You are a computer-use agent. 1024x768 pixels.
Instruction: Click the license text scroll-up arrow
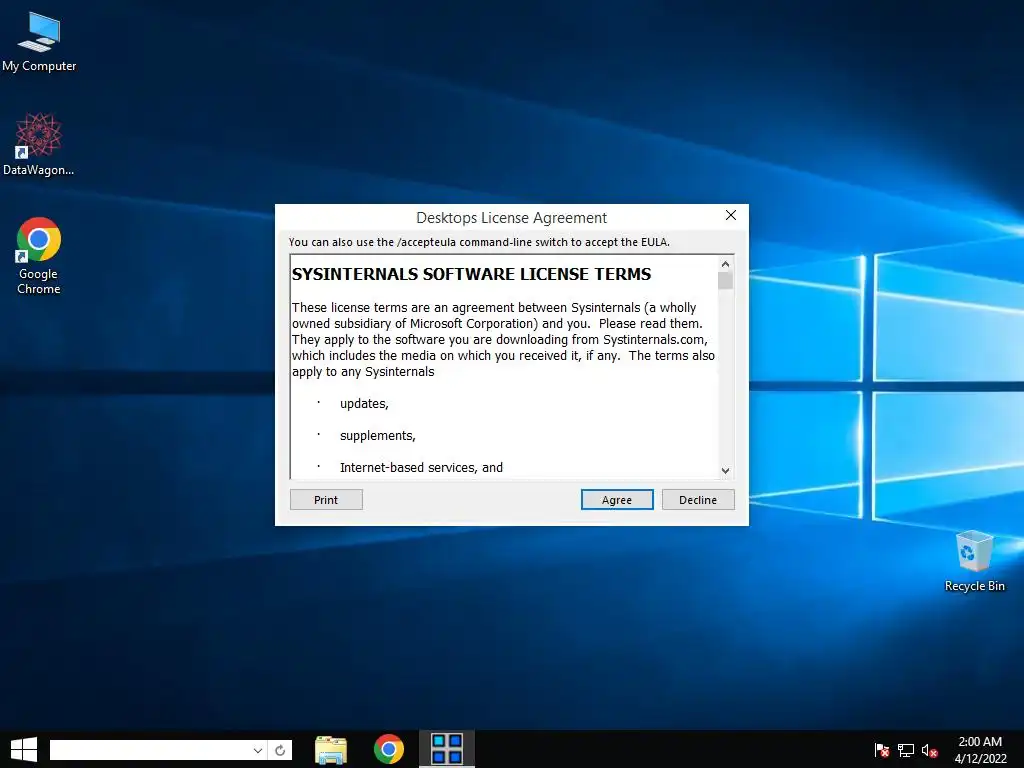tap(725, 264)
